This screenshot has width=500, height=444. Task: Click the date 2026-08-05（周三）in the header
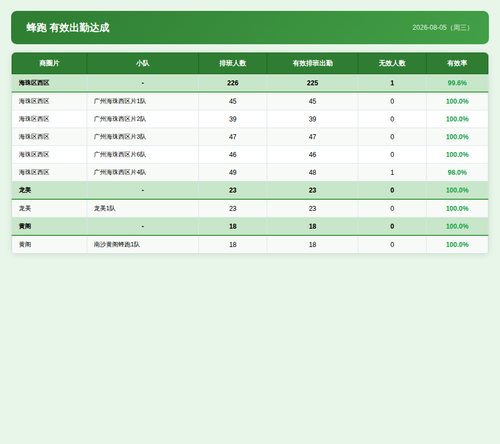(441, 28)
